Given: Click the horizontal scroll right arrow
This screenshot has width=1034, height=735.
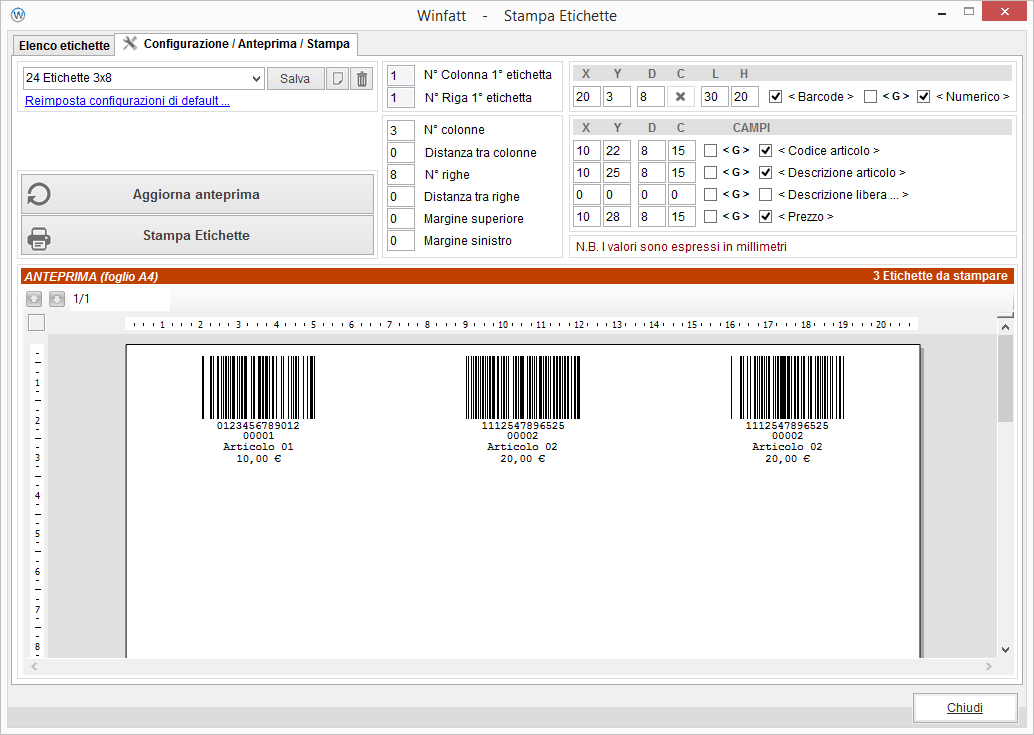Looking at the screenshot, I should [x=988, y=666].
